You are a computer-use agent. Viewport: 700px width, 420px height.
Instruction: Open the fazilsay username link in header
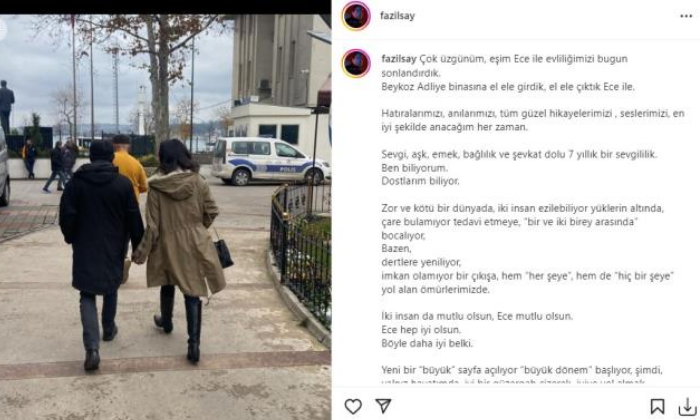(397, 16)
